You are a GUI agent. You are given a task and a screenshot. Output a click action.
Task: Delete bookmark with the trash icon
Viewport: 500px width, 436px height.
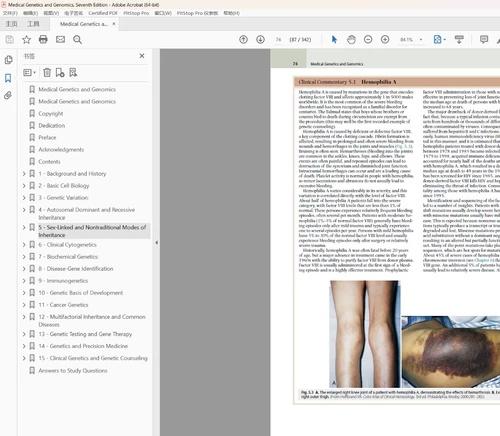47,72
